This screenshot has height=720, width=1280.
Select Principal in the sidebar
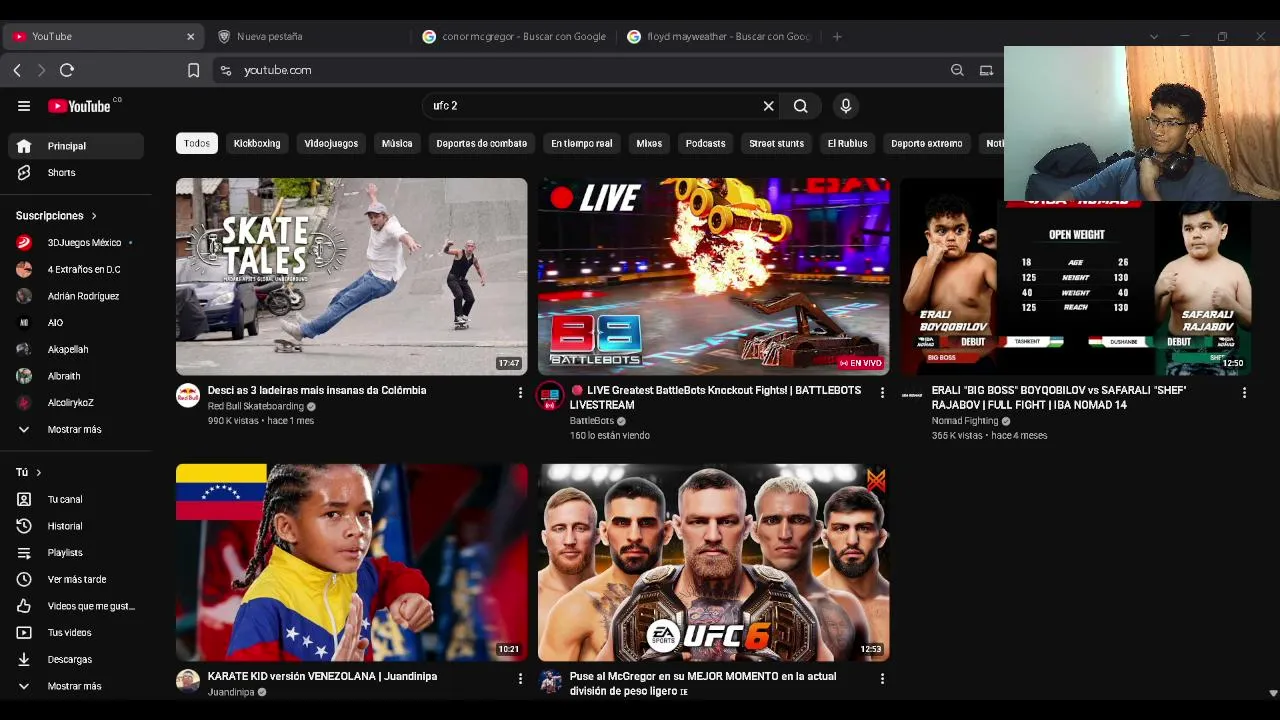(76, 146)
